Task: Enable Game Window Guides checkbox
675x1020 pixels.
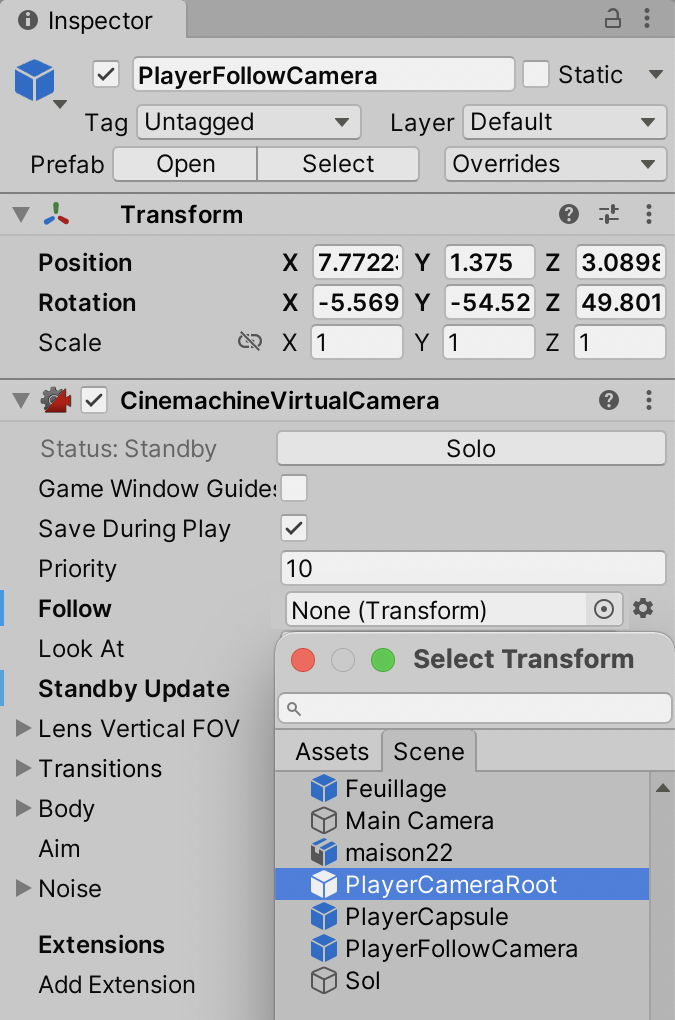Action: pos(294,489)
